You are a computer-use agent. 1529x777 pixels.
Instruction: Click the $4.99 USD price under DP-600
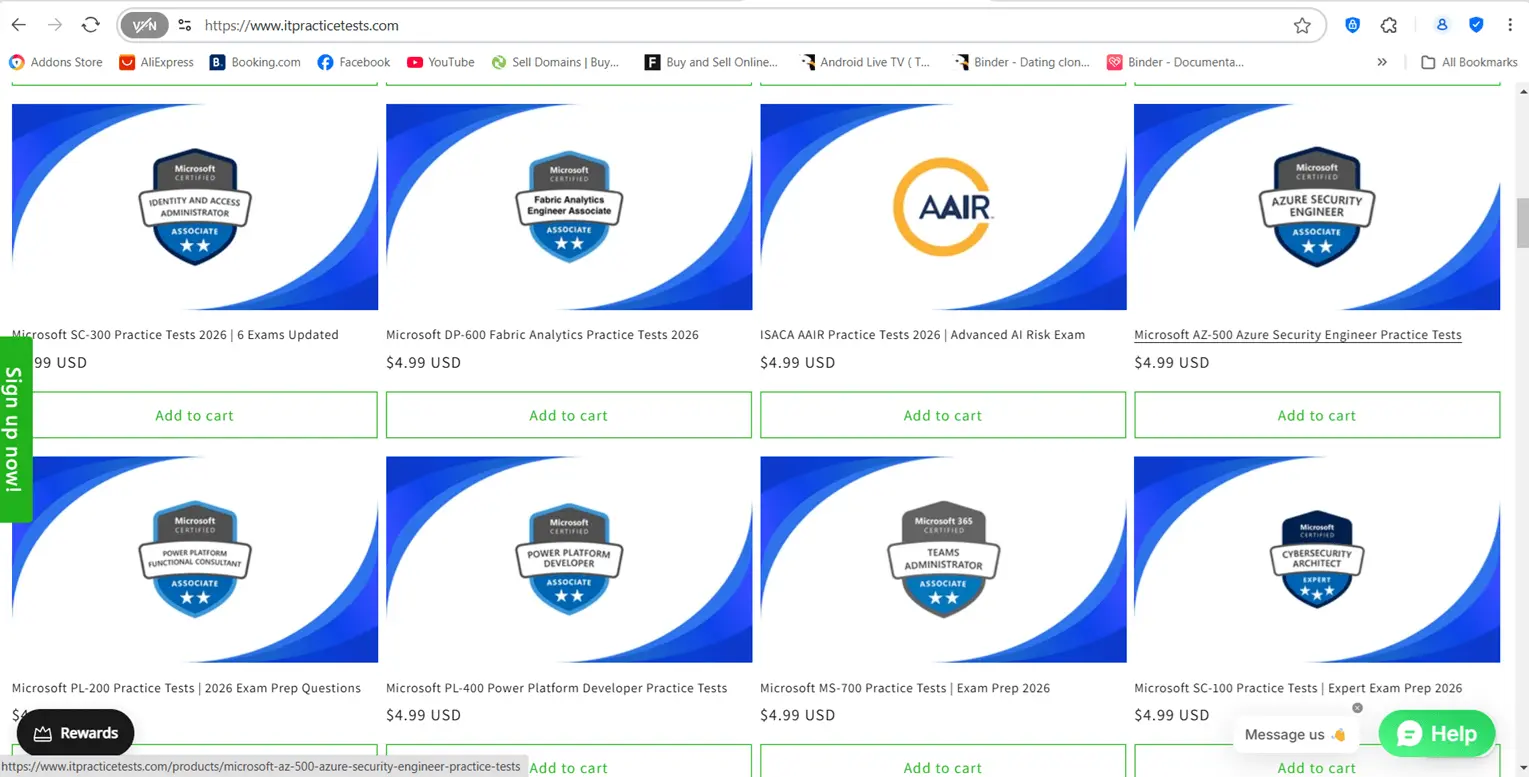(x=423, y=362)
